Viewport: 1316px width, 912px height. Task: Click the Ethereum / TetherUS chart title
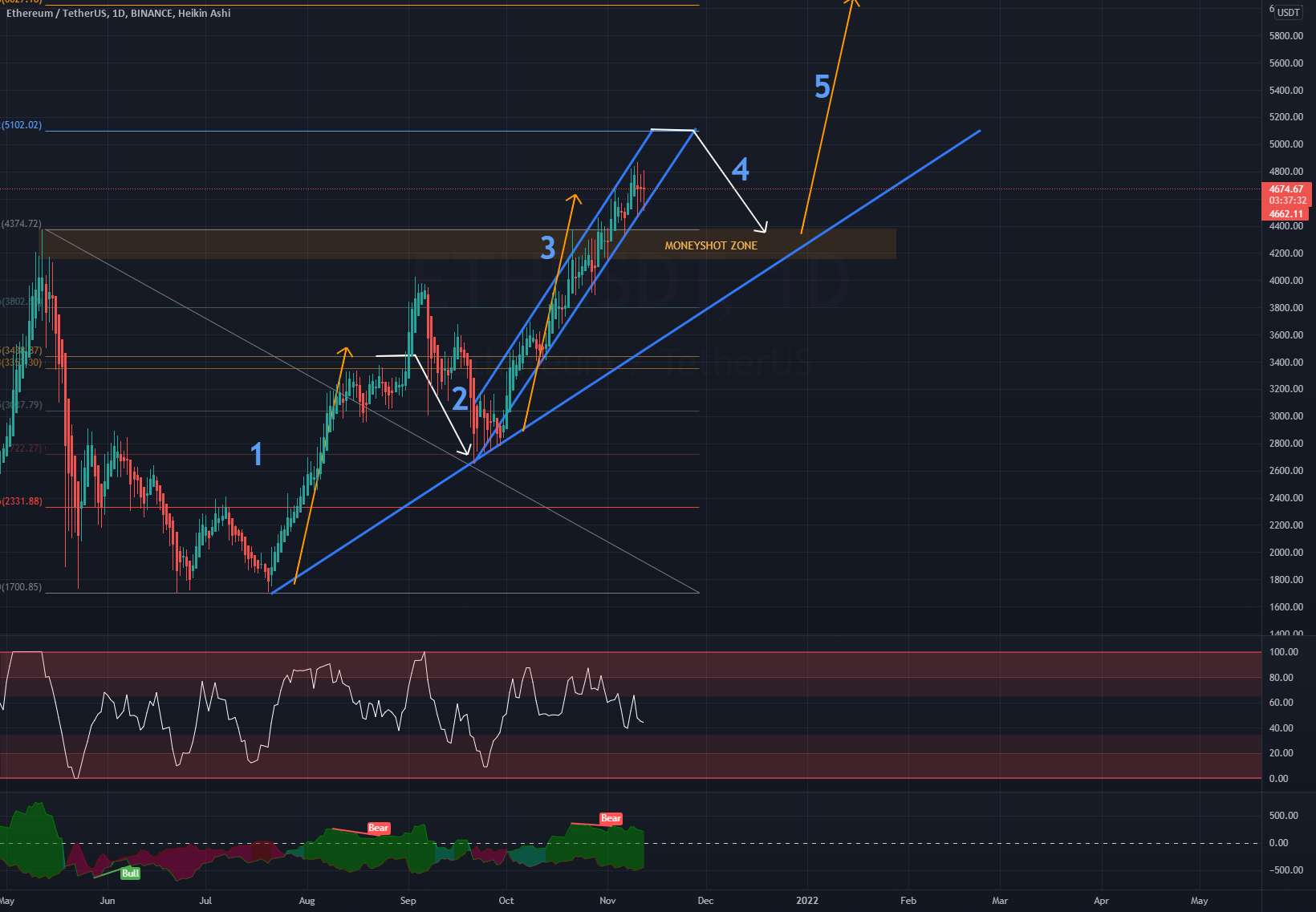point(118,13)
